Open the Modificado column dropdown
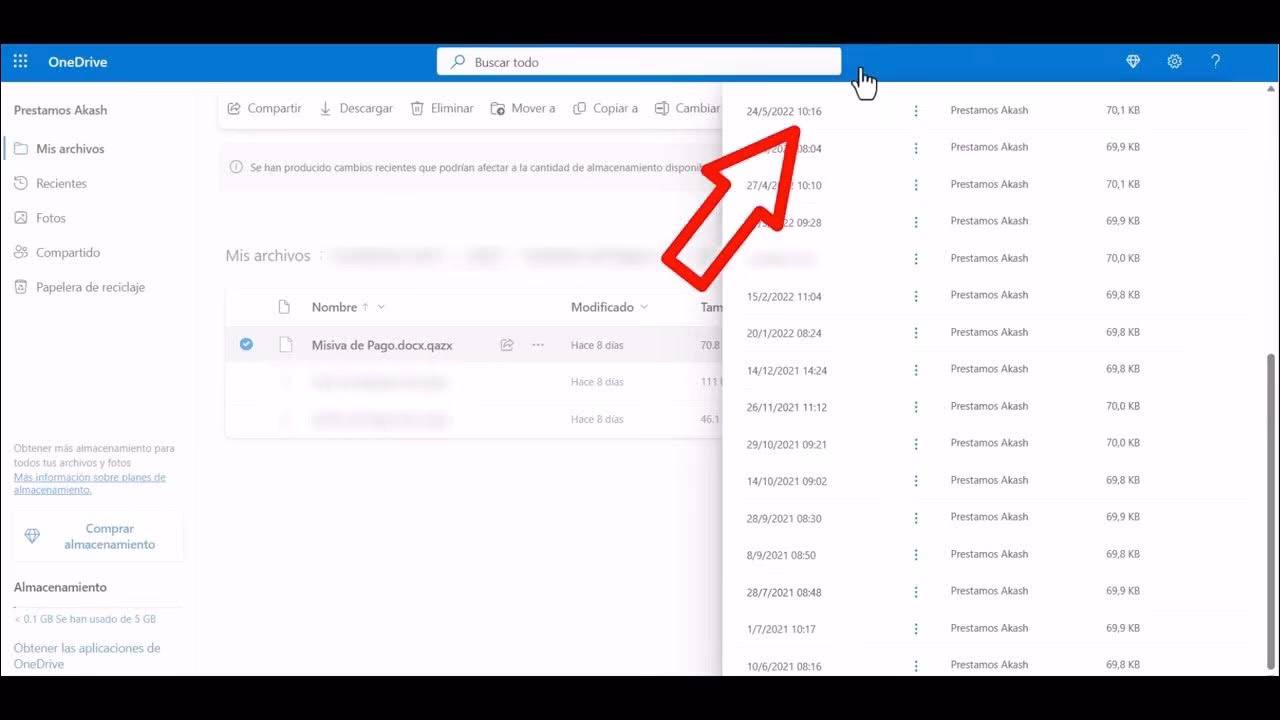 click(645, 307)
